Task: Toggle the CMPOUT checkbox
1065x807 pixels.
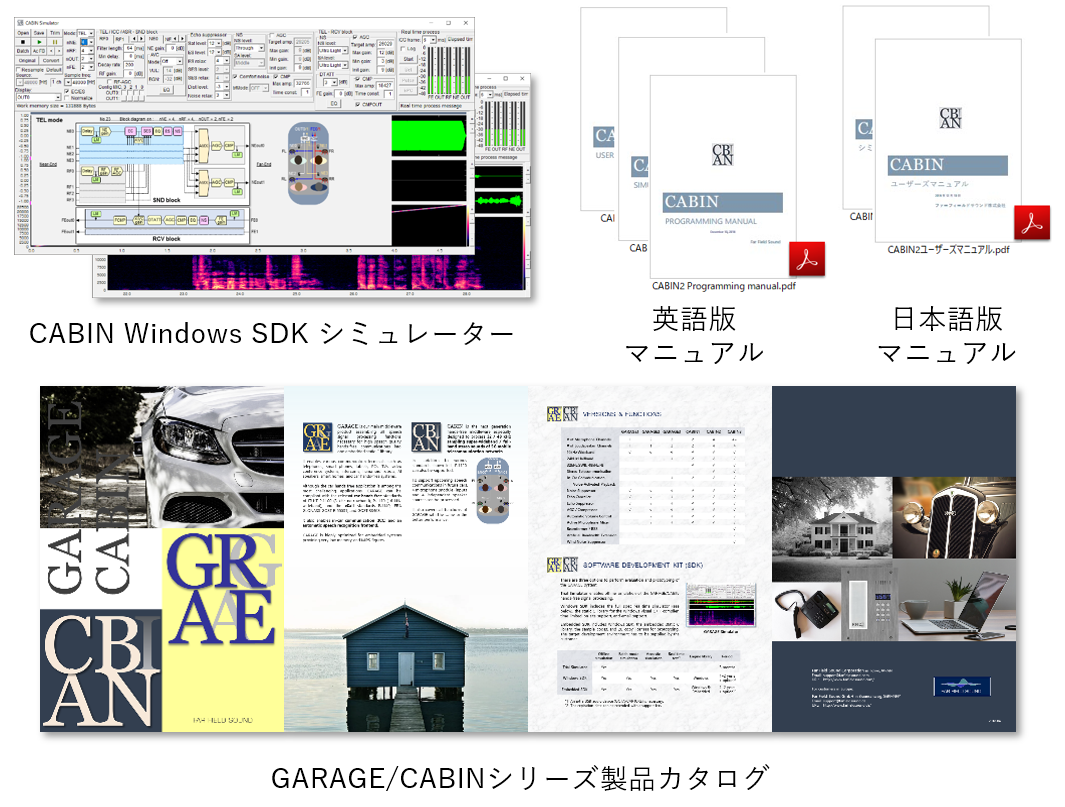Action: 358,105
